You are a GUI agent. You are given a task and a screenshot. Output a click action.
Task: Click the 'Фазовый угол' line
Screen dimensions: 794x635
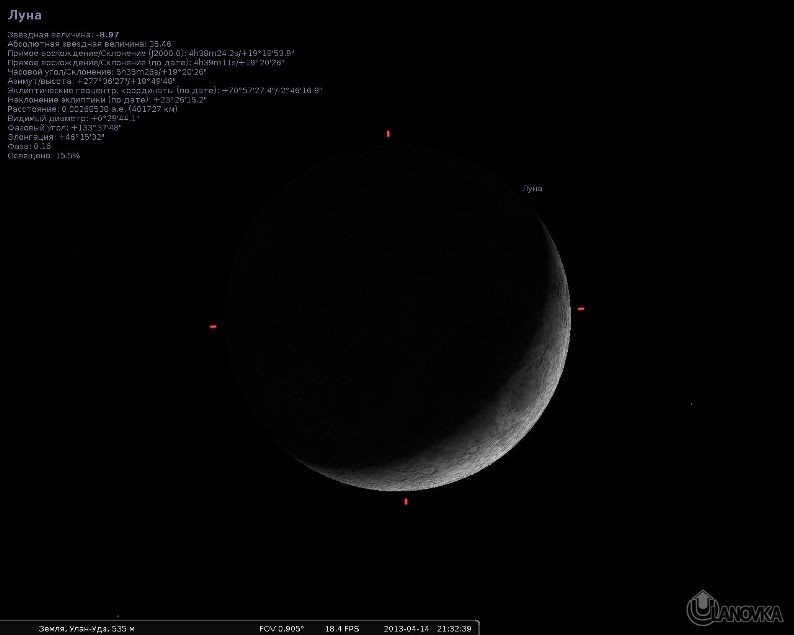pyautogui.click(x=64, y=128)
